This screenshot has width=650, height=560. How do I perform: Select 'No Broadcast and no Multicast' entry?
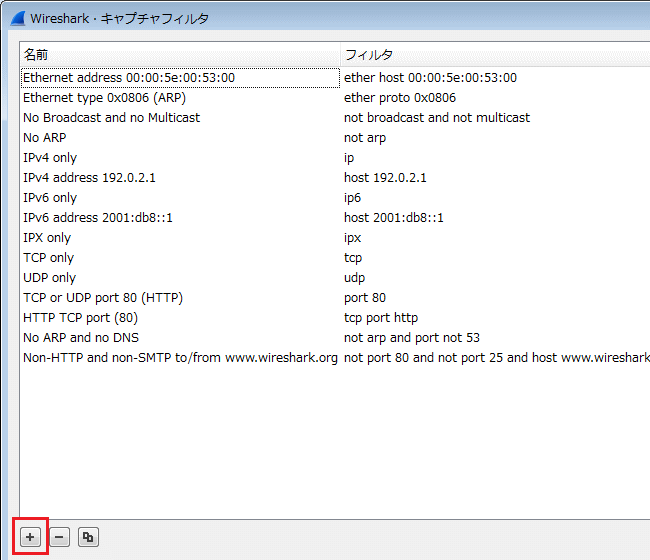click(x=112, y=118)
